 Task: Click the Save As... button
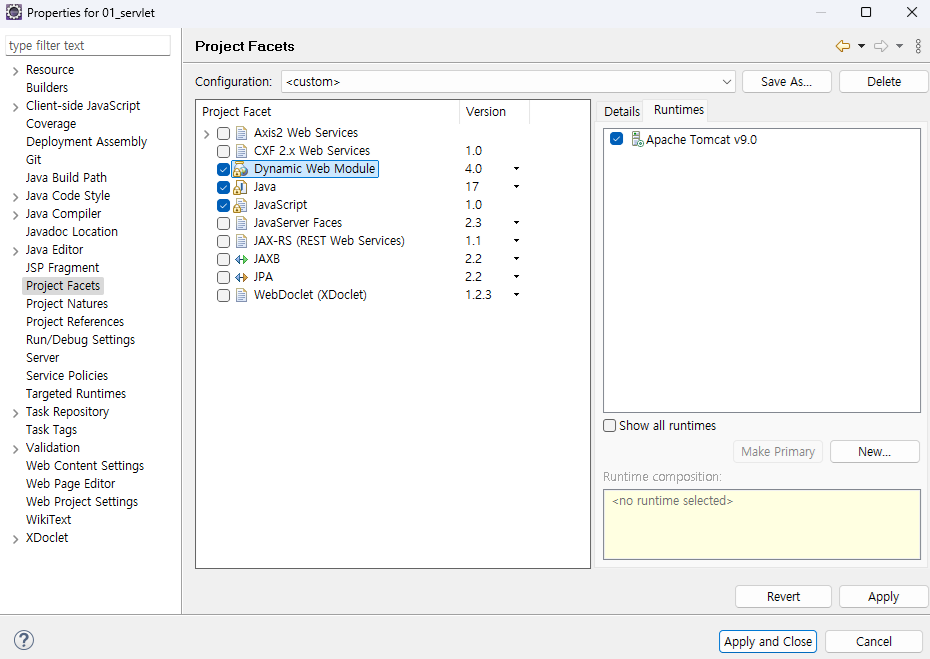click(786, 82)
